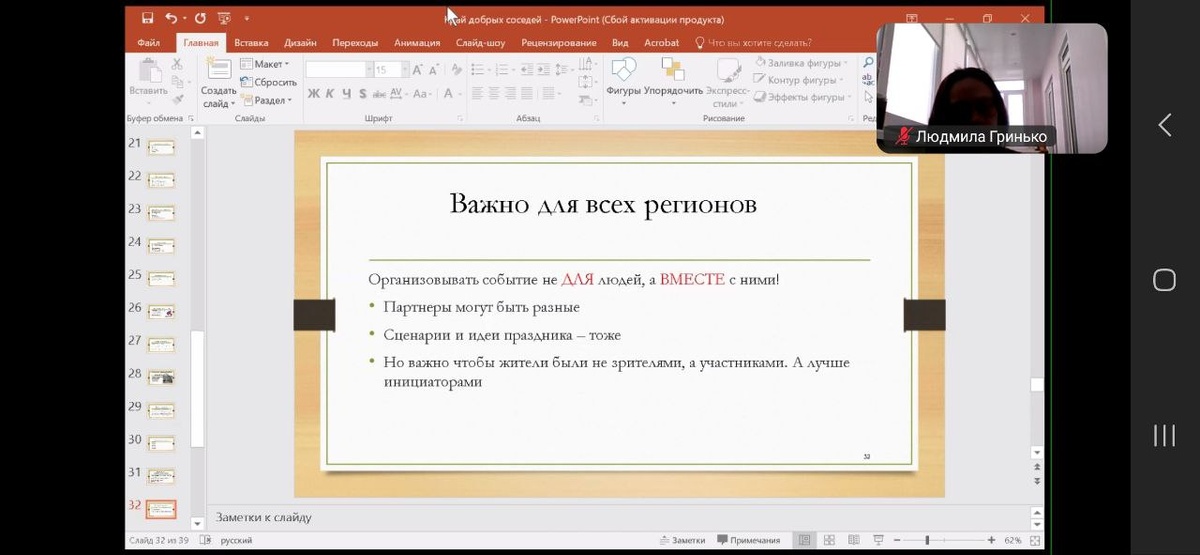Open the Раздел section dropdown
This screenshot has width=1200, height=555.
[x=266, y=100]
